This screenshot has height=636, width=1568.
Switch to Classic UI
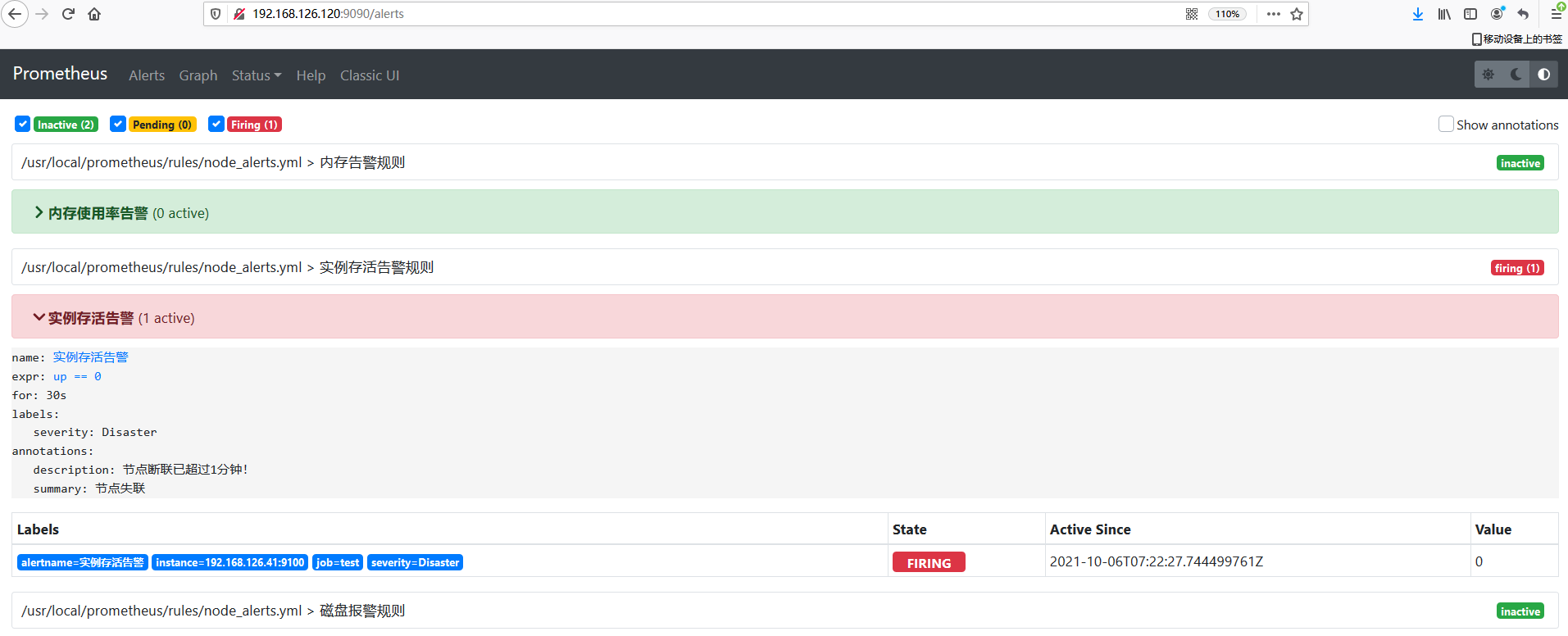point(370,75)
